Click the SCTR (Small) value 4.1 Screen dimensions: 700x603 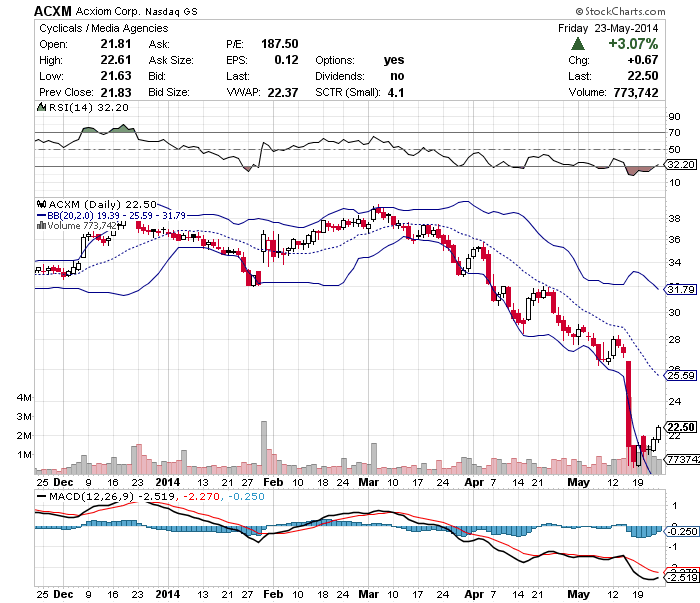point(396,92)
